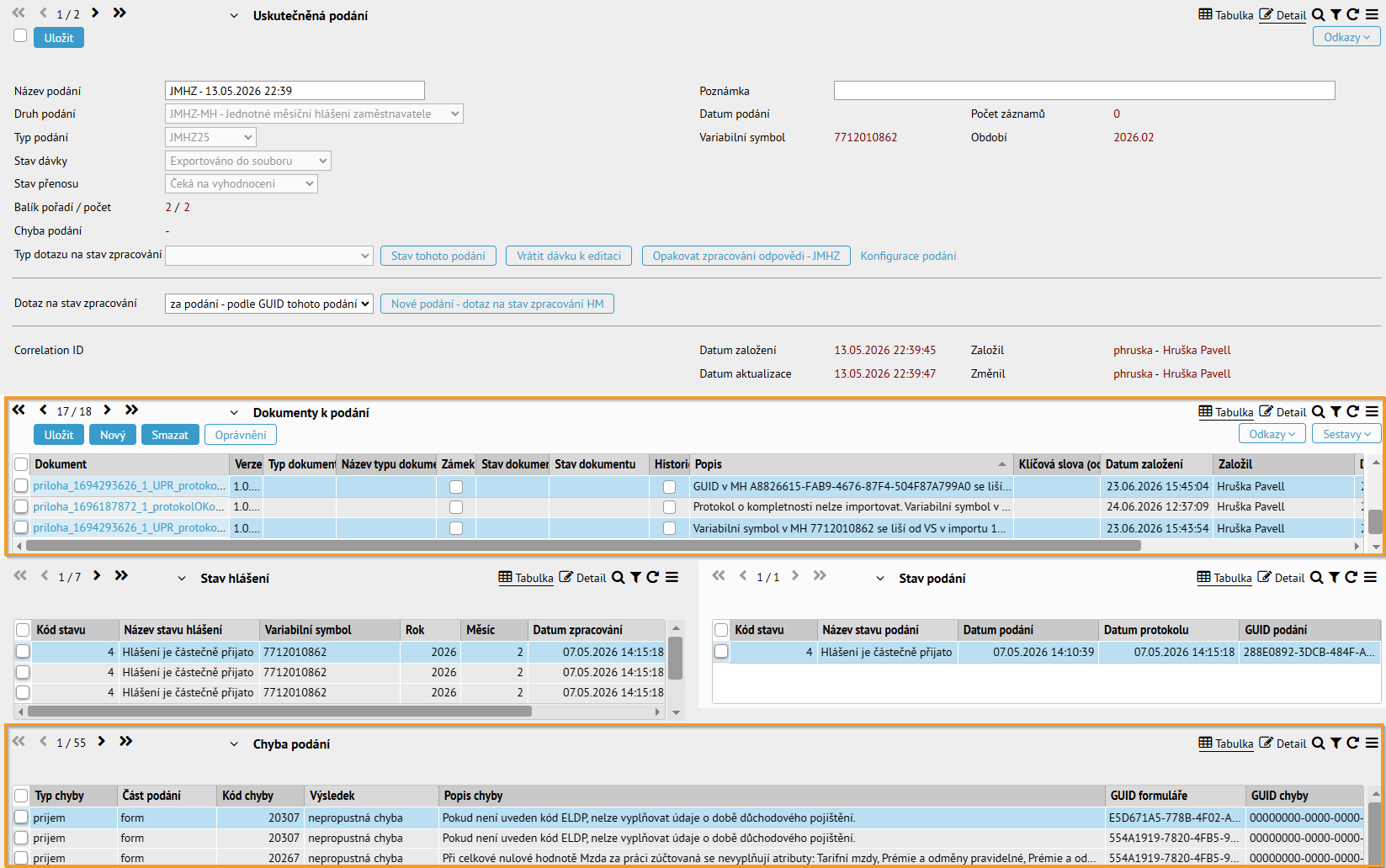
Task: Jump to last page in Stav hlášení
Action: [x=121, y=576]
